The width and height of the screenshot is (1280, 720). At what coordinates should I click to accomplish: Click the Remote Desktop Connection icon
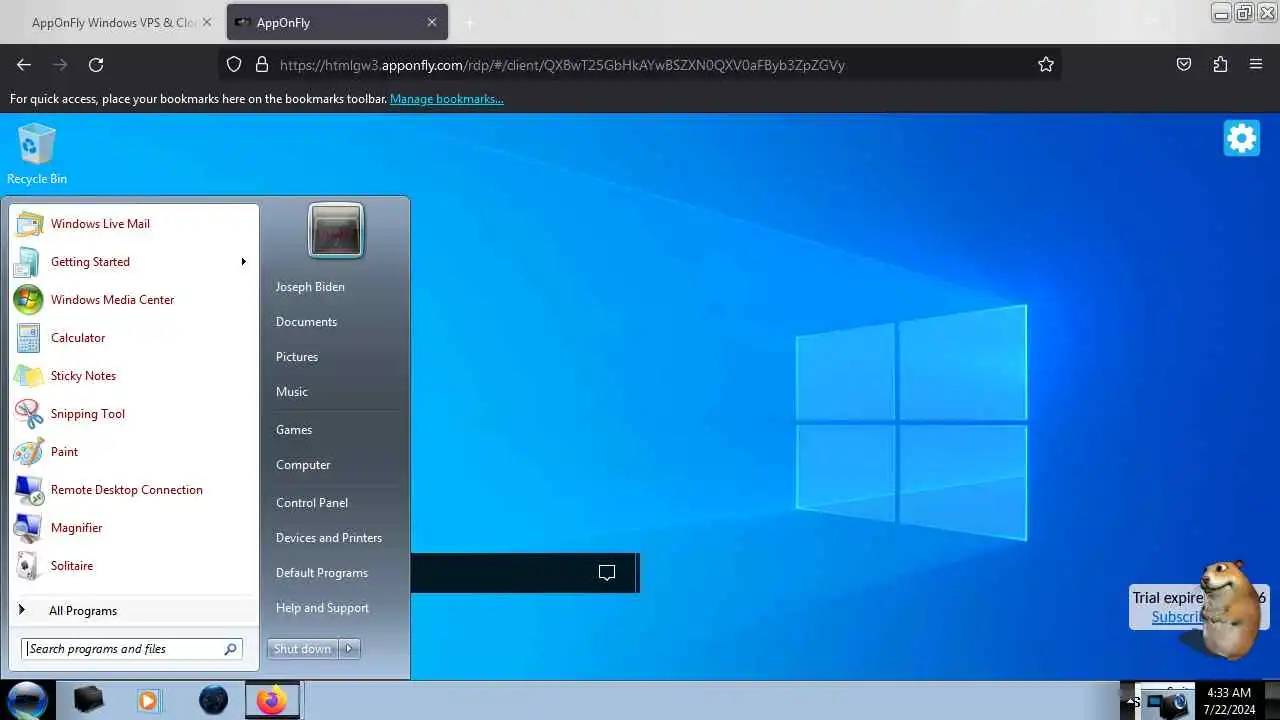pyautogui.click(x=28, y=490)
